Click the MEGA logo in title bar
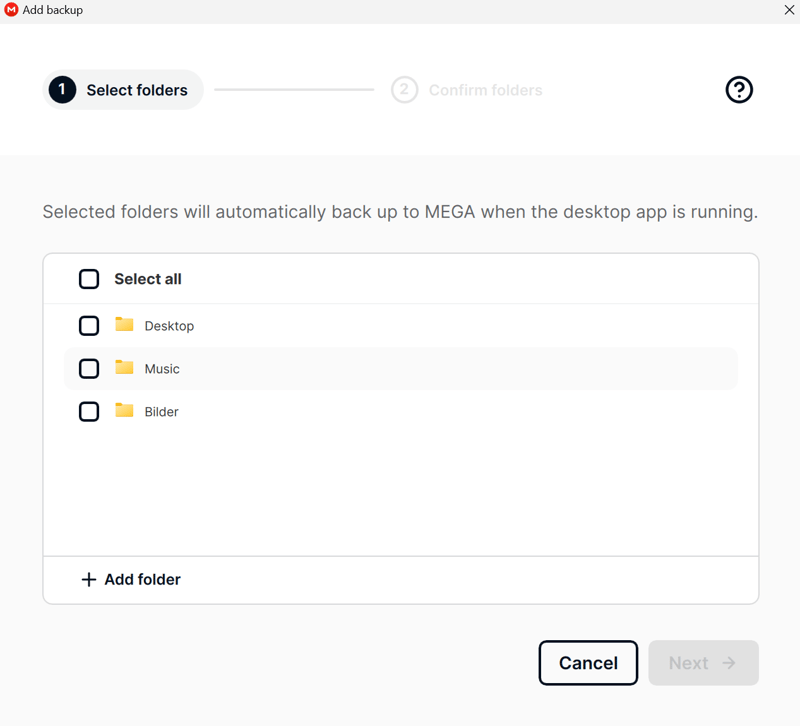The width and height of the screenshot is (800, 726). coord(11,10)
